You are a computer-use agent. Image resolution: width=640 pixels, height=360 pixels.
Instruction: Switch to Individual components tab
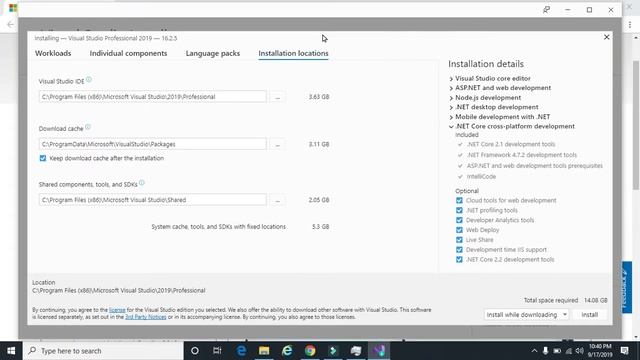pyautogui.click(x=128, y=53)
